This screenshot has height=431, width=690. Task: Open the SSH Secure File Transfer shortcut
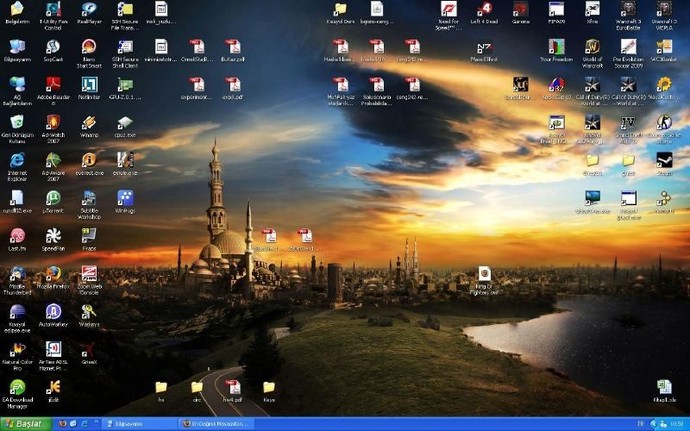coord(125,9)
